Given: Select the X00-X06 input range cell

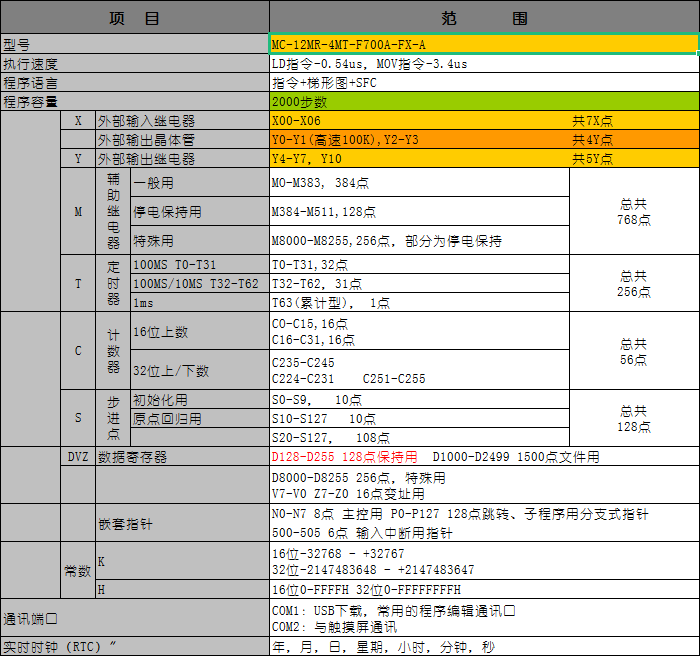Looking at the screenshot, I should (x=418, y=121).
